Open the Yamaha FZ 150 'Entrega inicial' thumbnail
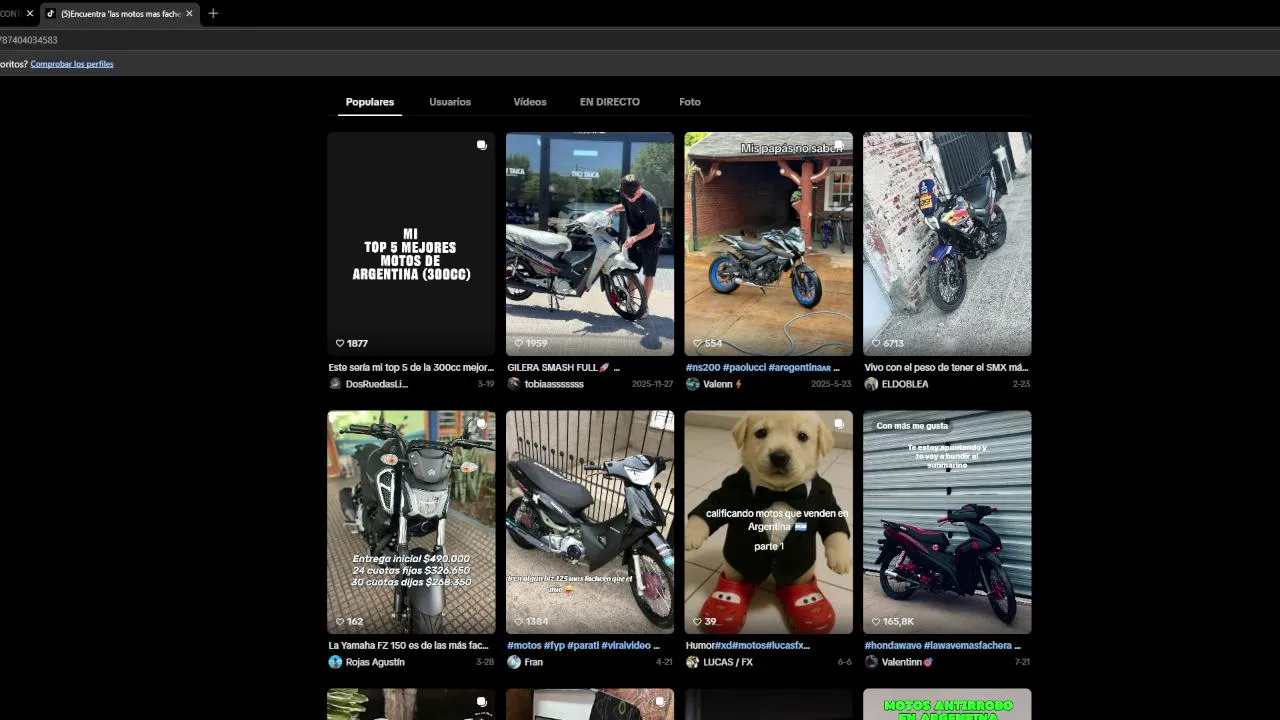 point(411,522)
